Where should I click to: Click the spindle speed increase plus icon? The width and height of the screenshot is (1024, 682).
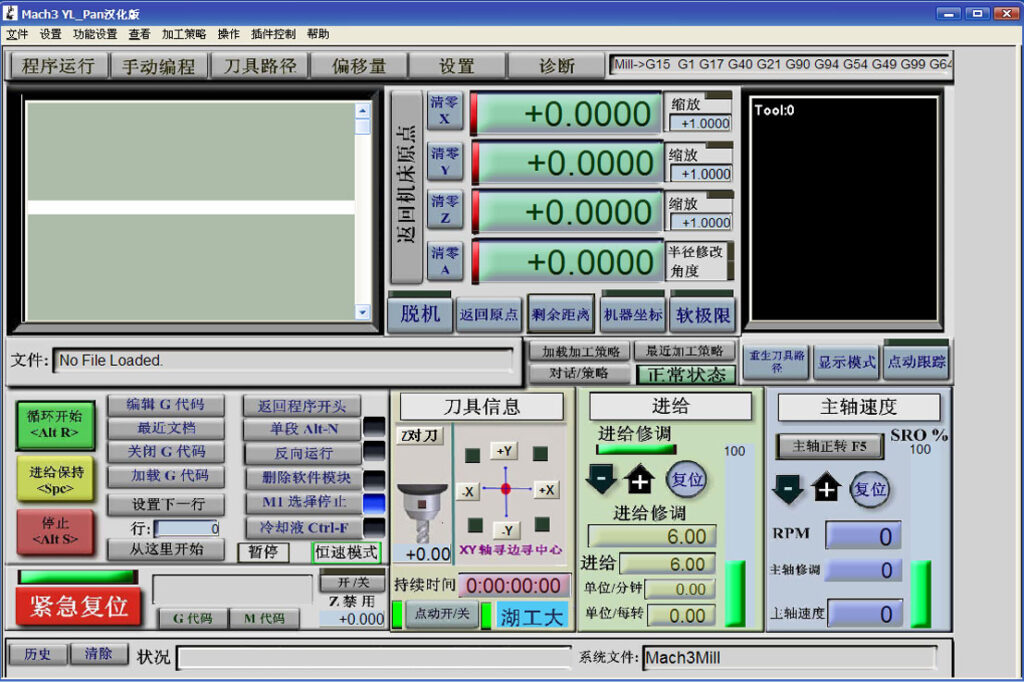(x=827, y=489)
